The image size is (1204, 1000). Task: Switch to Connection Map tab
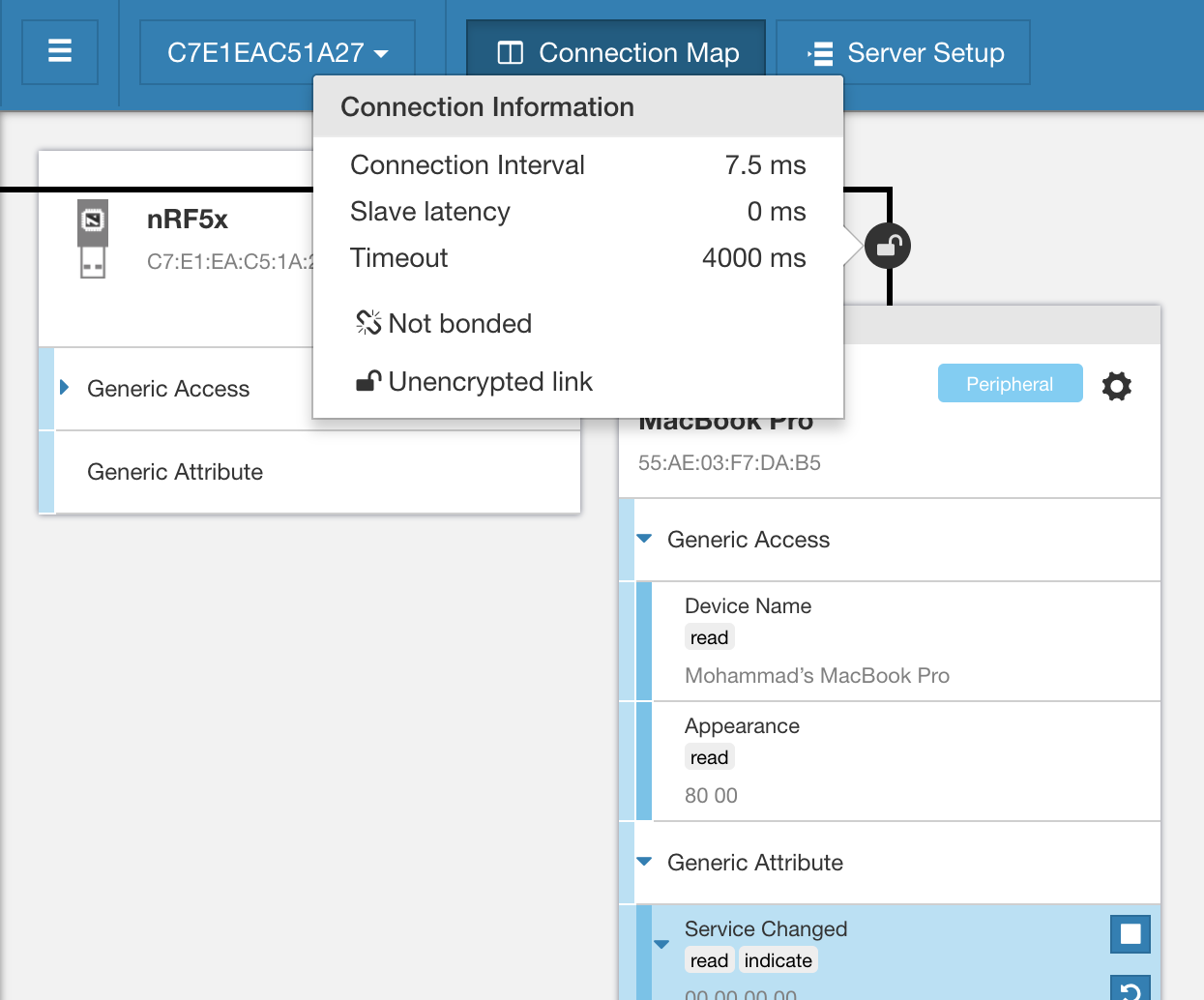pos(617,52)
